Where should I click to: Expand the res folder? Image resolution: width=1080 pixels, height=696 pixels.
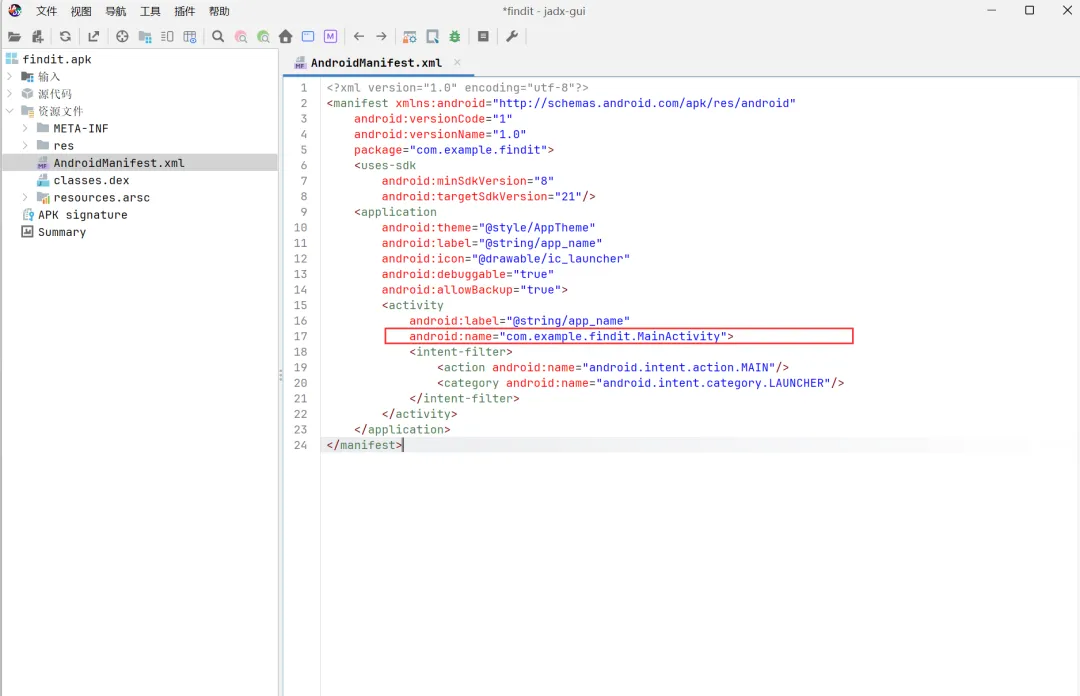(x=25, y=145)
